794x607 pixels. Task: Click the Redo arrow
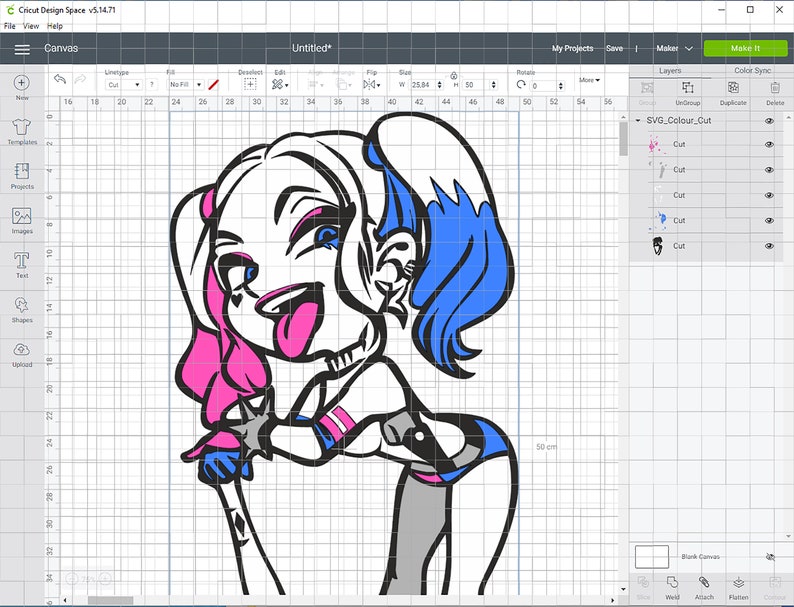coord(80,79)
